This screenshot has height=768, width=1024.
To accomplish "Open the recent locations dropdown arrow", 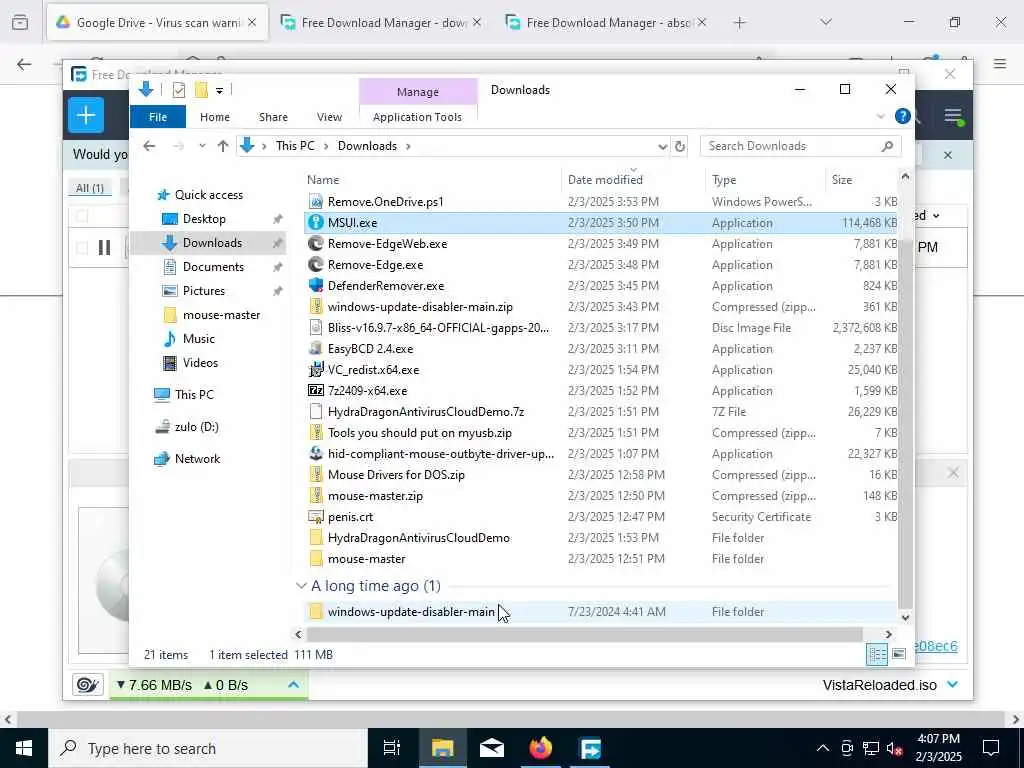I will (x=202, y=146).
